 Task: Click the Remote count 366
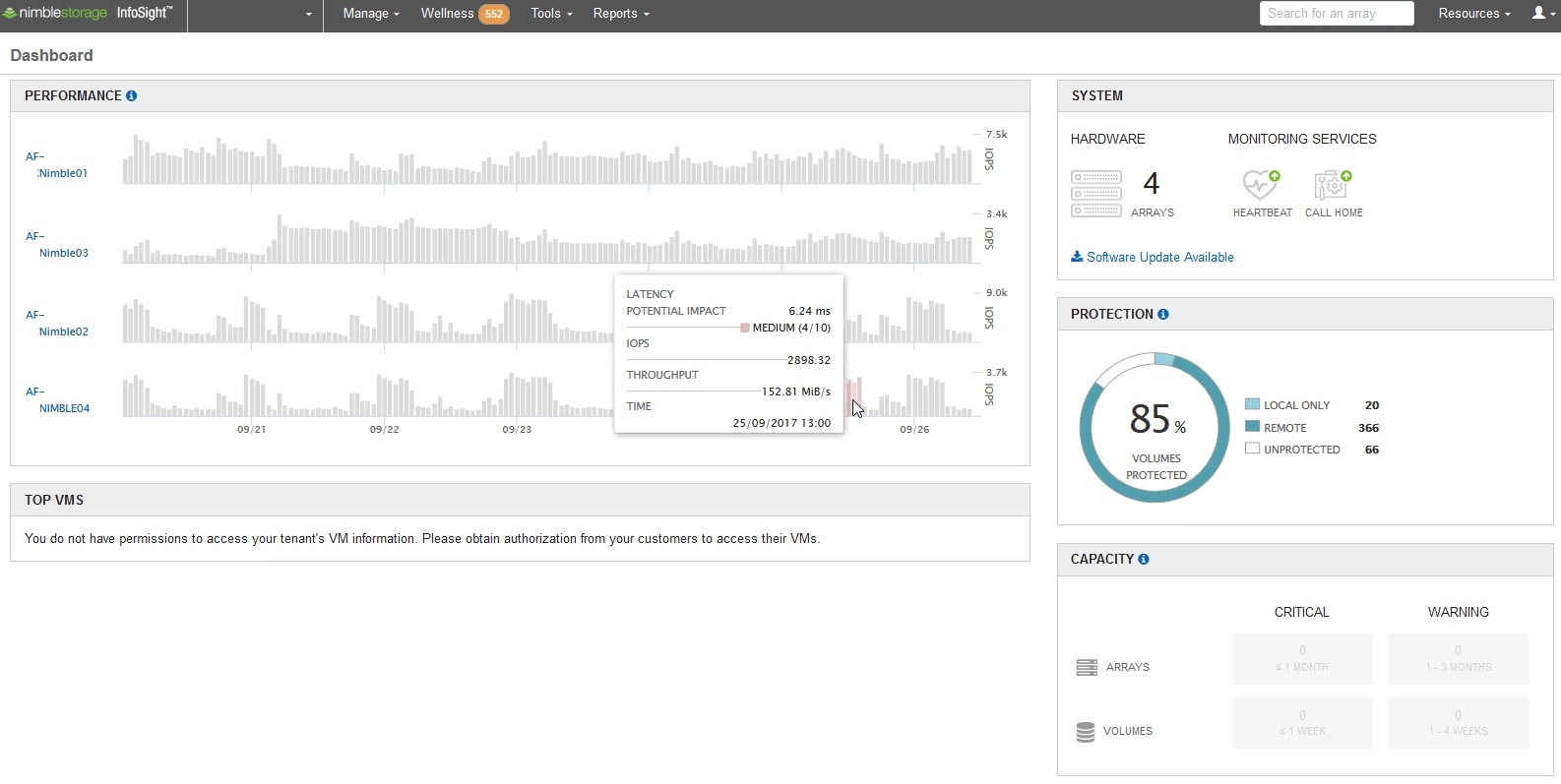point(1368,428)
